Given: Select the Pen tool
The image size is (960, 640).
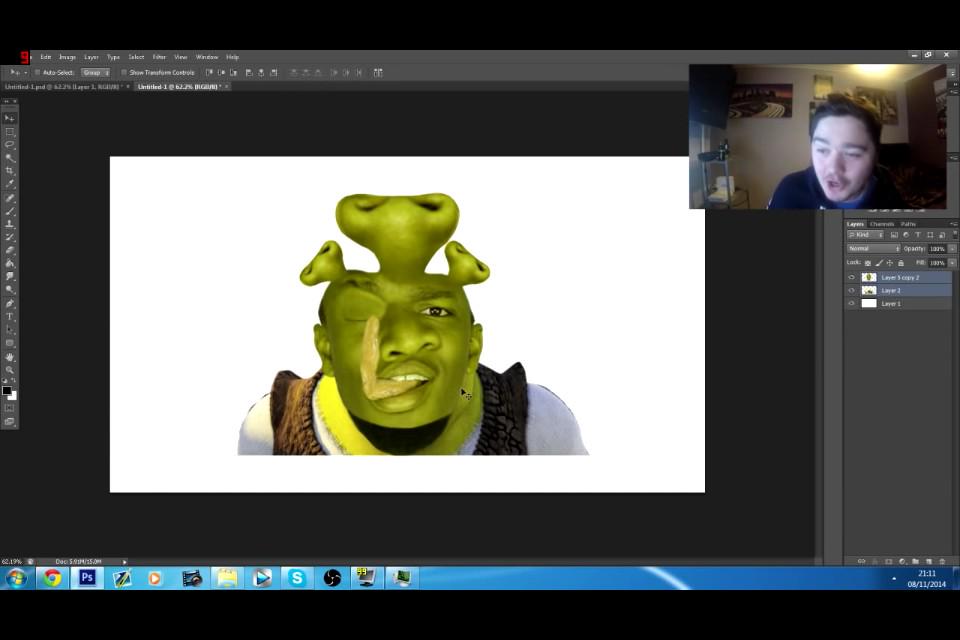Looking at the screenshot, I should pyautogui.click(x=10, y=304).
